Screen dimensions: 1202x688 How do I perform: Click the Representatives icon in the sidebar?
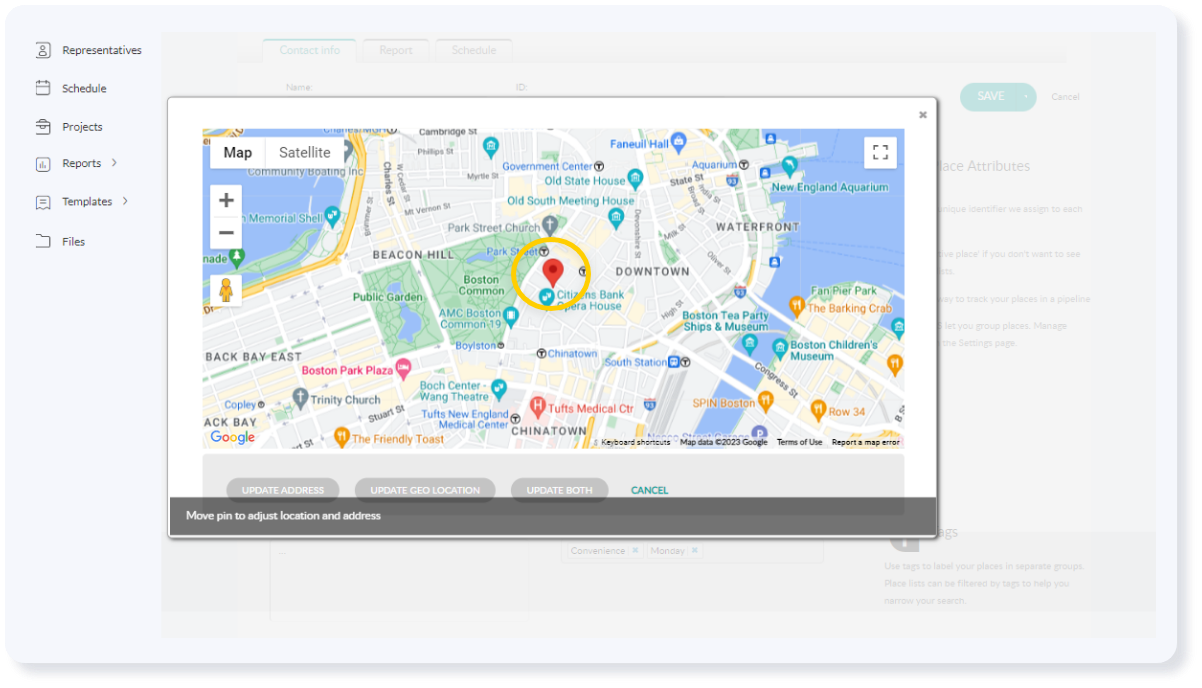pos(43,50)
